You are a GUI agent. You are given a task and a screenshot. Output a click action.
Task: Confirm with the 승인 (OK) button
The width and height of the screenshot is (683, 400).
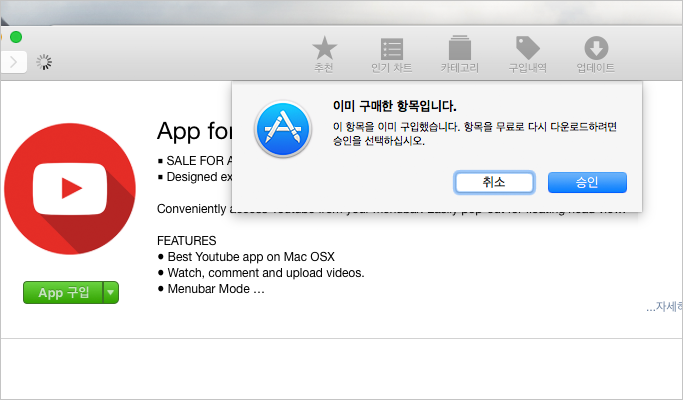[x=587, y=182]
